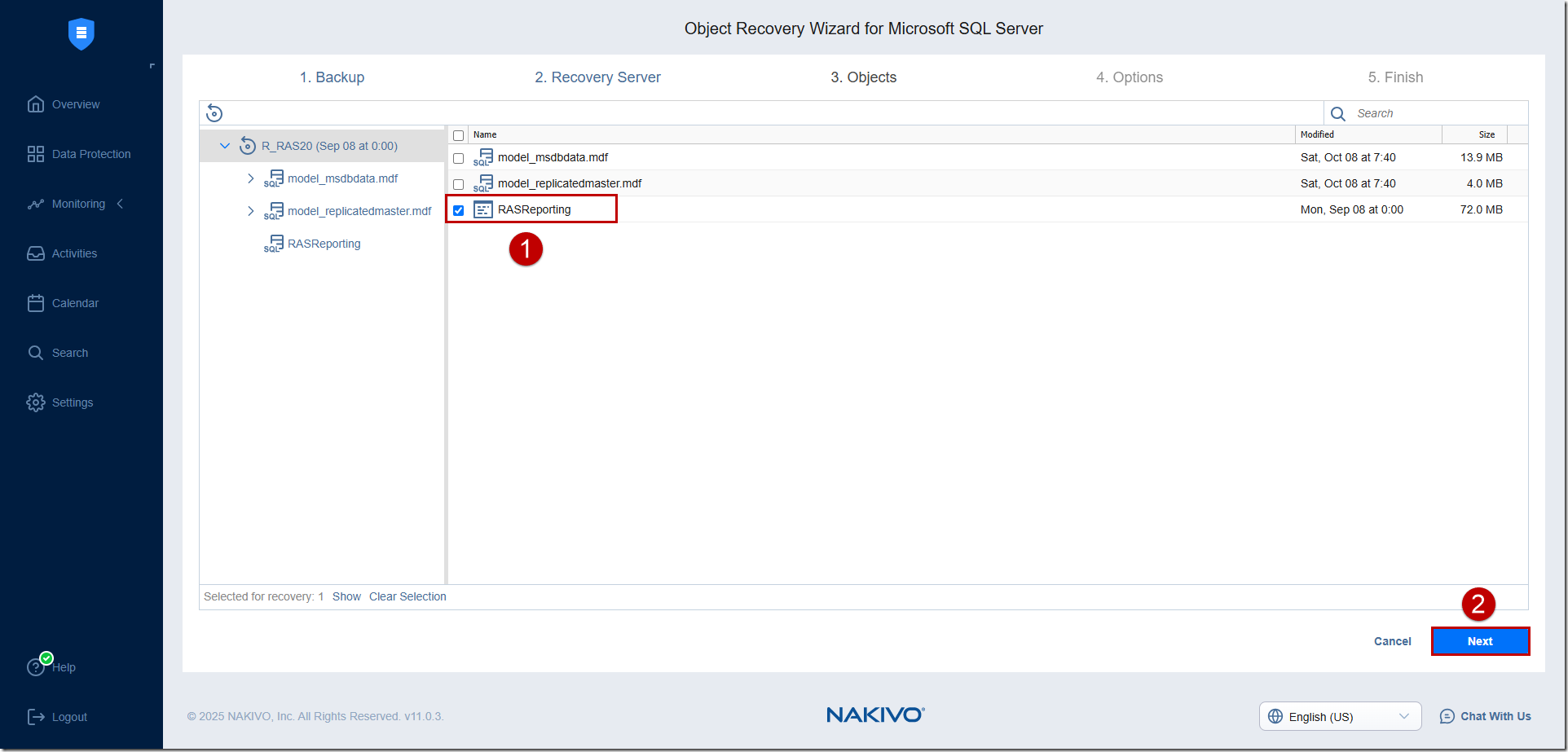Check the model_replicatedmaster.mdf checkbox
The height and width of the screenshot is (752, 1568).
[459, 184]
